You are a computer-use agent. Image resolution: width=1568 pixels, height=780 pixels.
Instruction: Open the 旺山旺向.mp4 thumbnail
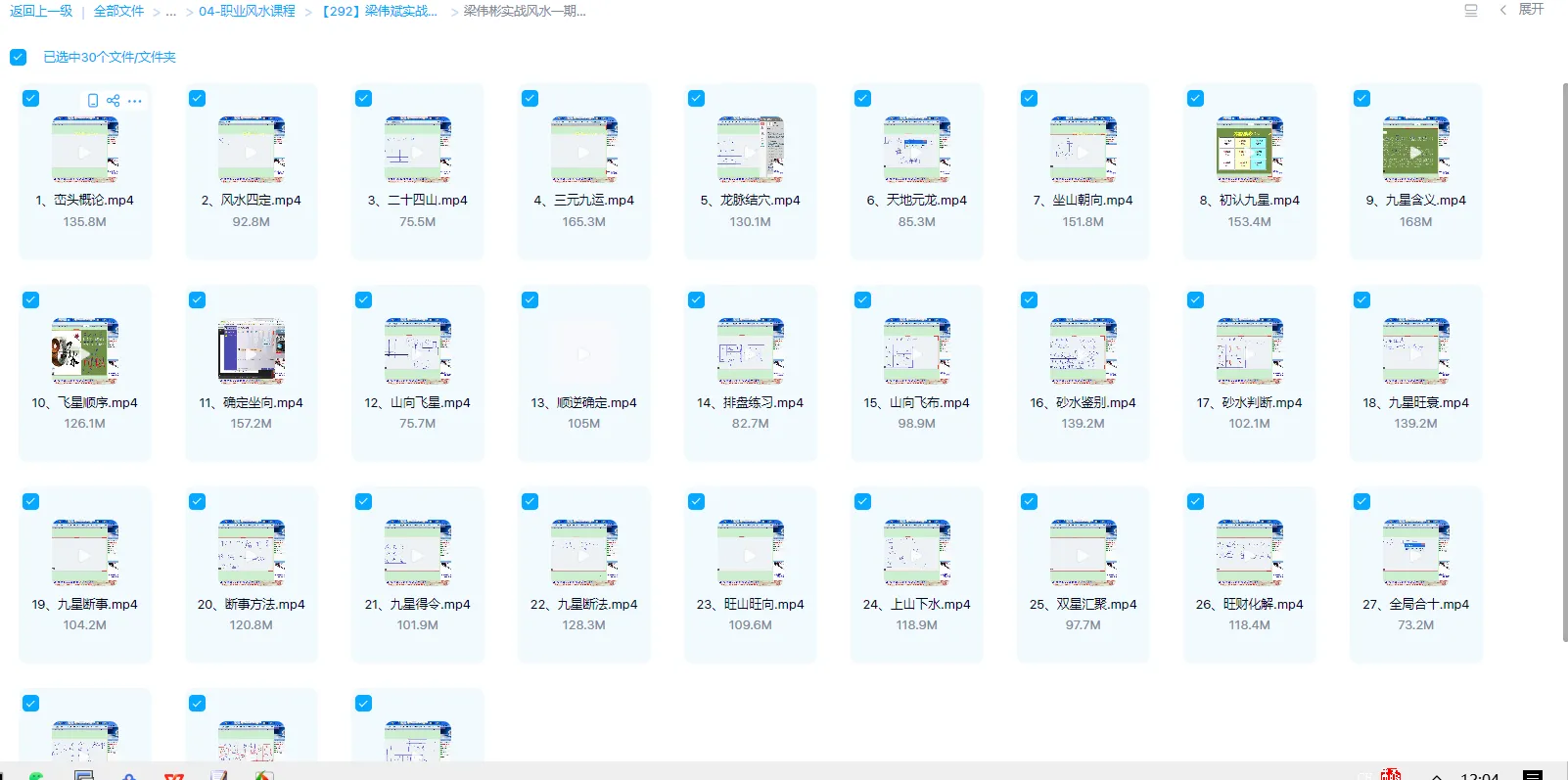[x=751, y=553]
